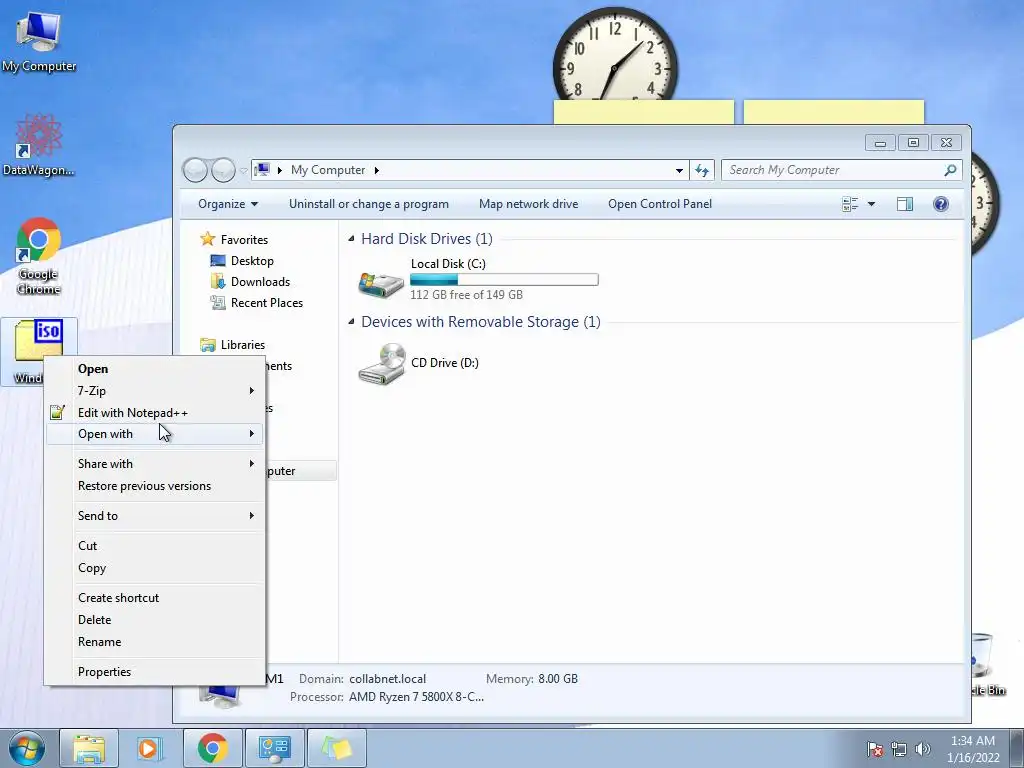This screenshot has width=1024, height=768.
Task: Open the network tray icon
Action: pos(899,749)
